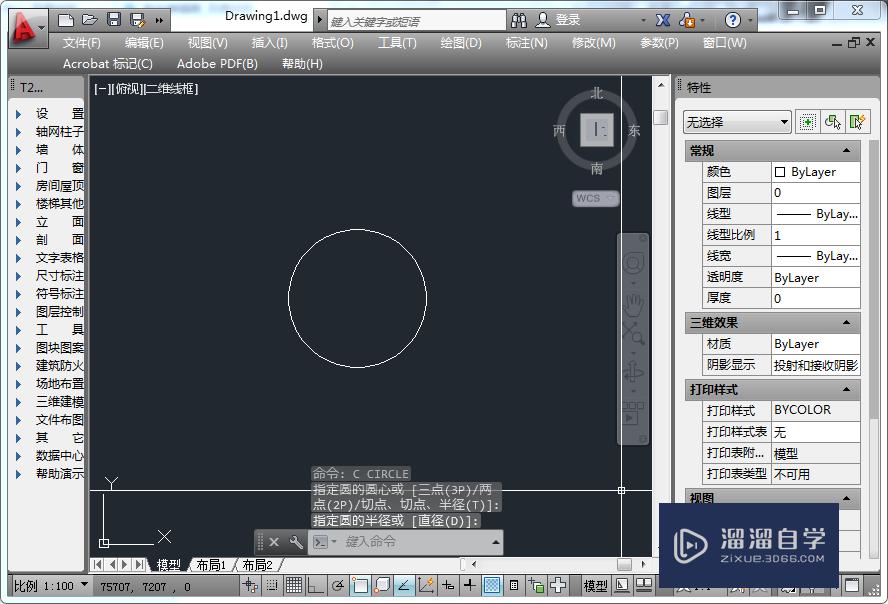Click the login user icon in title bar

tap(543, 19)
